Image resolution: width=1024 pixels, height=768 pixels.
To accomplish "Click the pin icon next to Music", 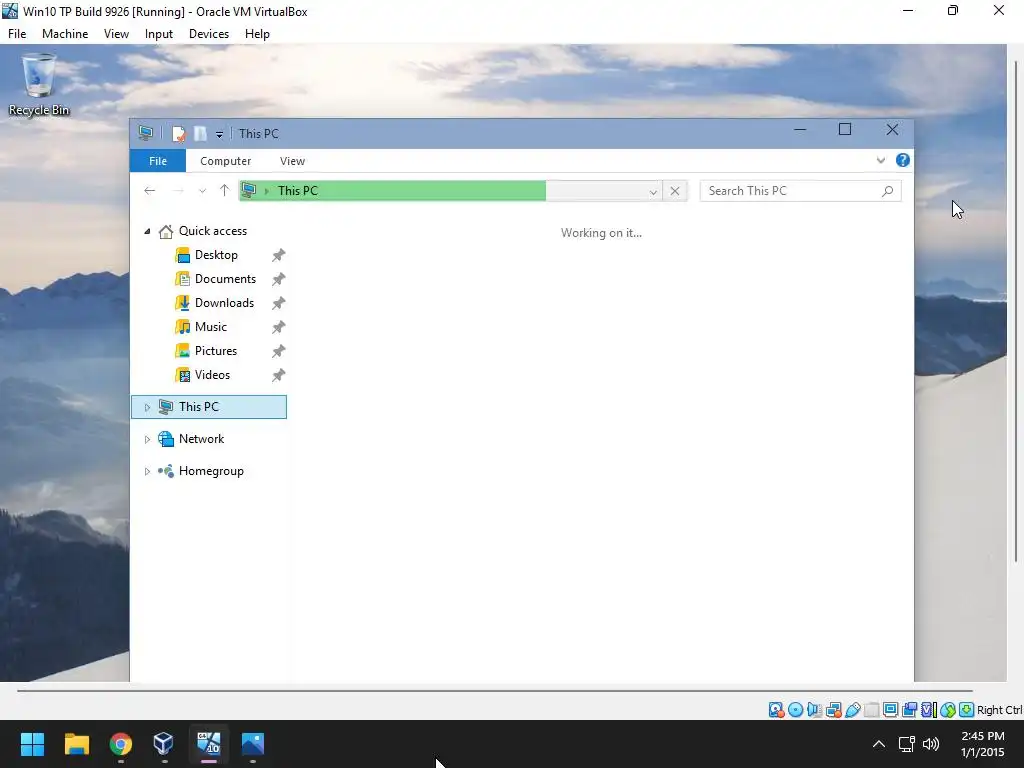I will pyautogui.click(x=279, y=327).
